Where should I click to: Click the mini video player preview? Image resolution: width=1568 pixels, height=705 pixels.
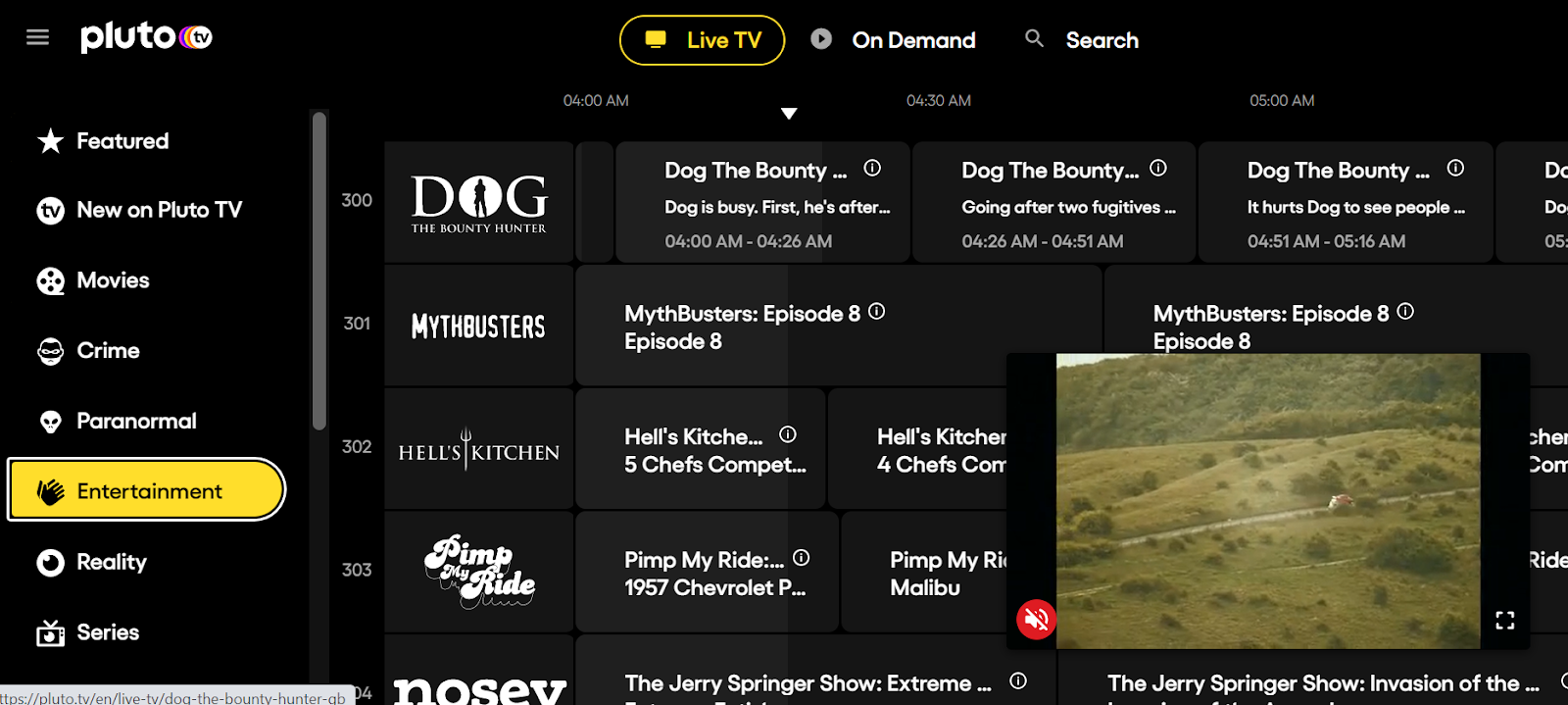coord(1268,500)
